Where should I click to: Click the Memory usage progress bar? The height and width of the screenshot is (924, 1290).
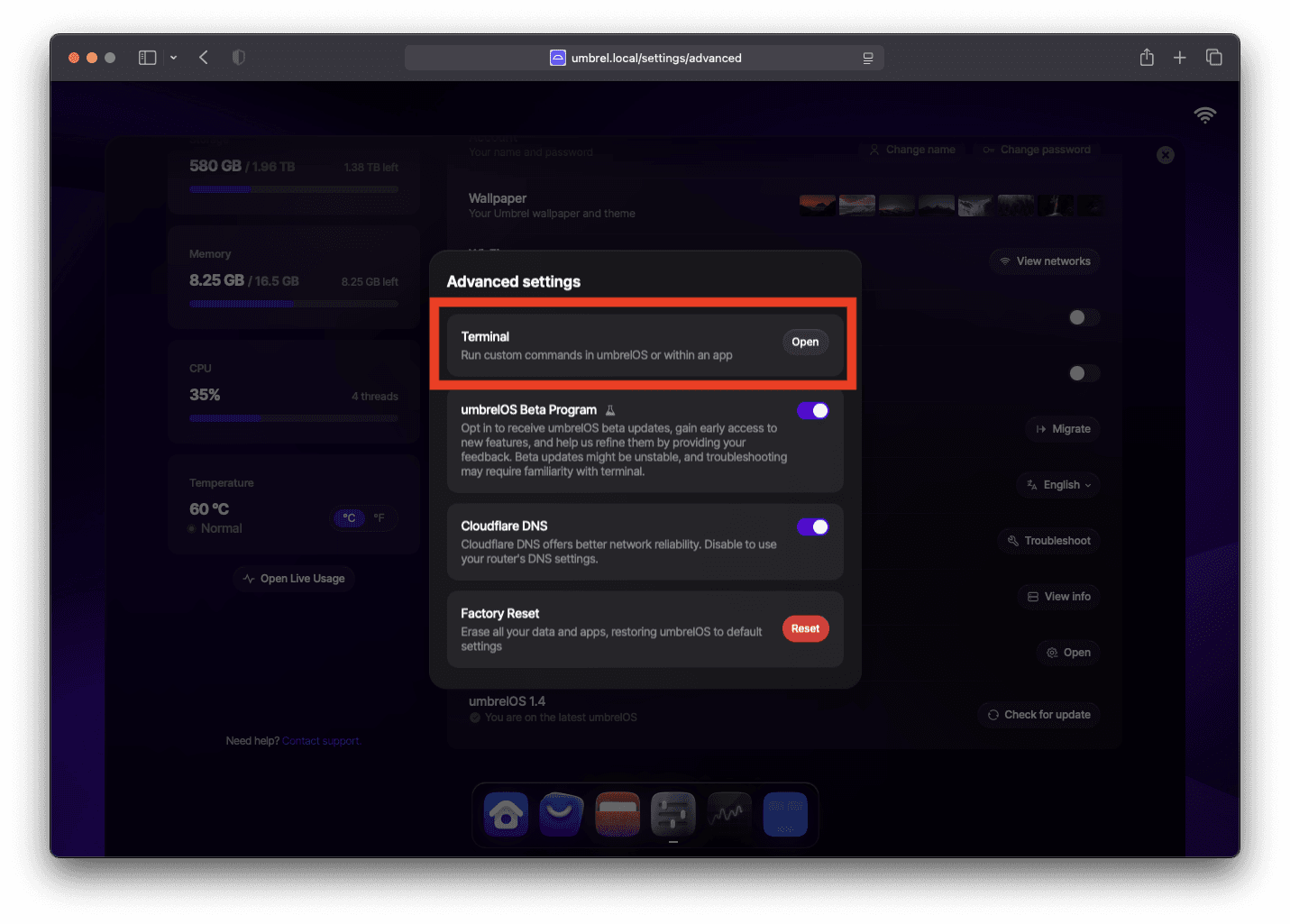294,304
